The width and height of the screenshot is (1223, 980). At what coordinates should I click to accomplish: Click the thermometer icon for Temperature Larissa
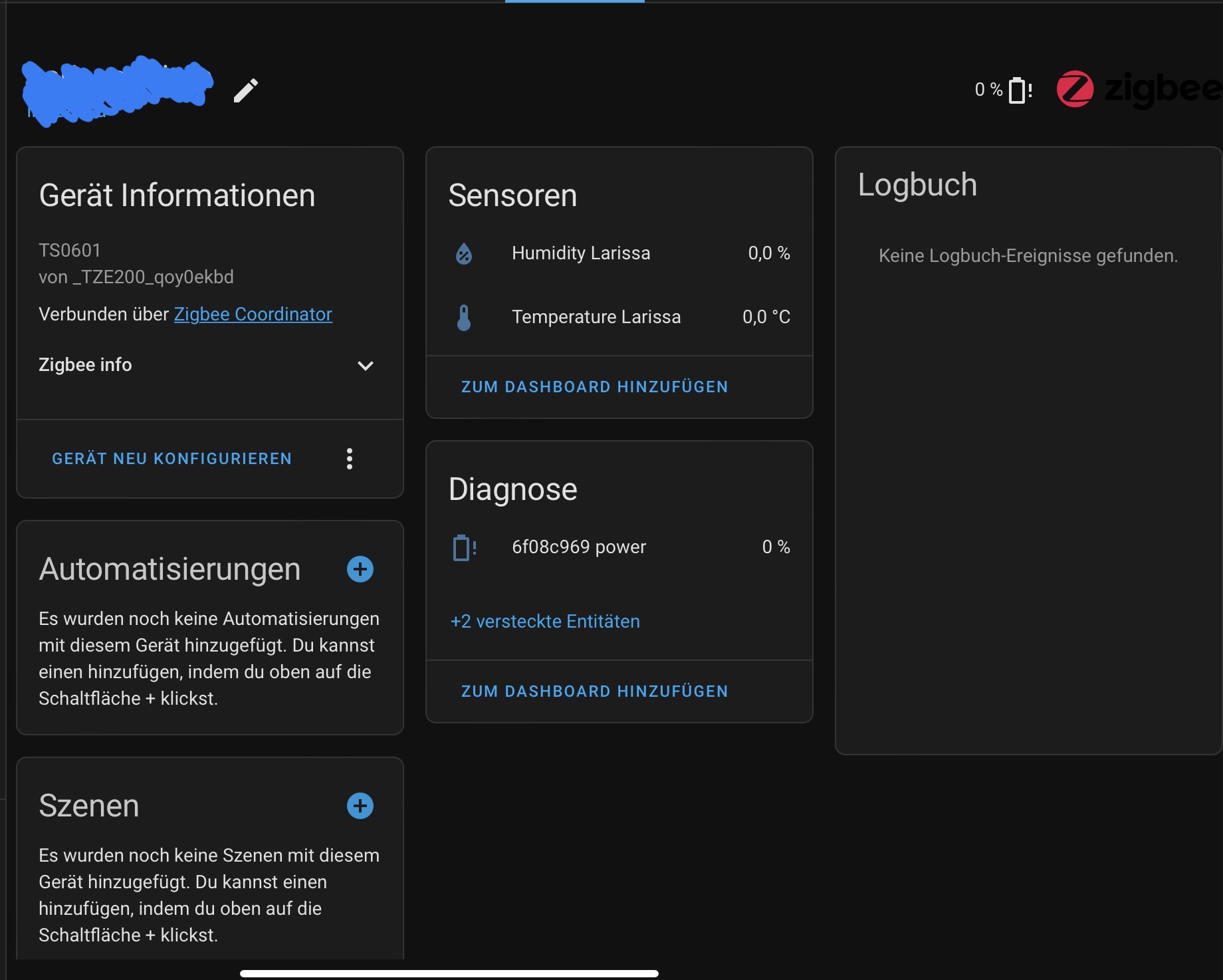pos(464,317)
